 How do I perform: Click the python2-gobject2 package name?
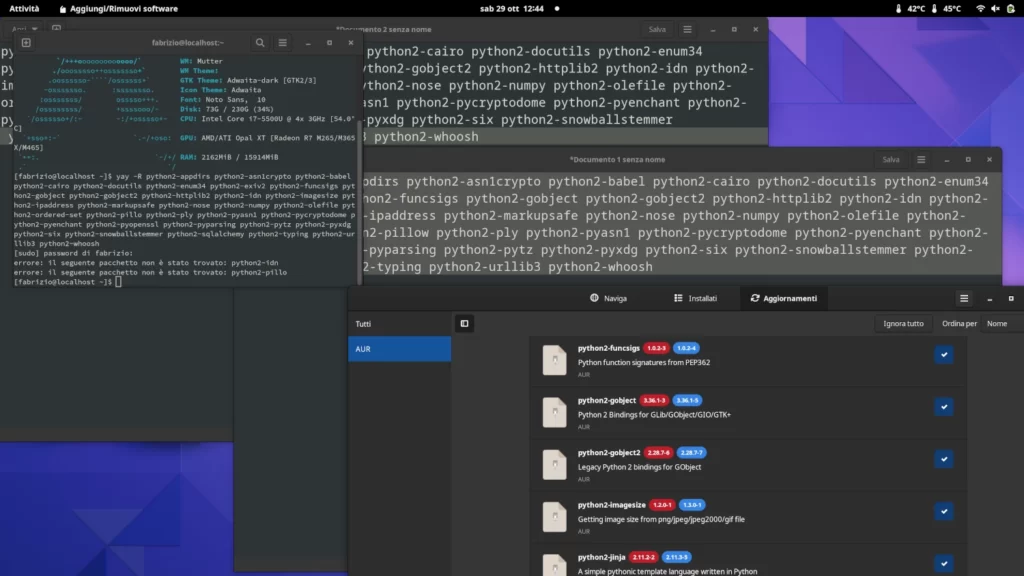(x=609, y=453)
